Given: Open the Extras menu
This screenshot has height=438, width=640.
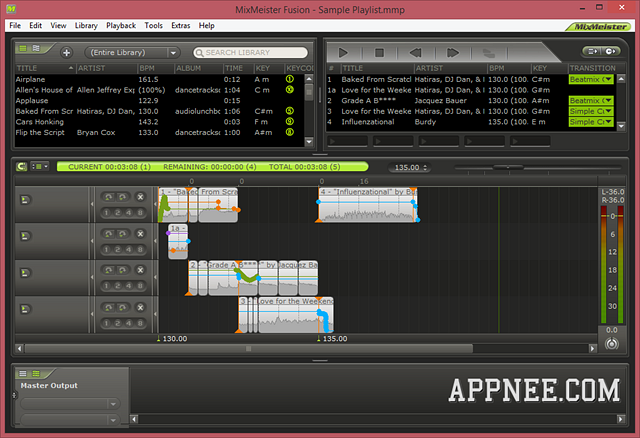Looking at the screenshot, I should coord(181,25).
